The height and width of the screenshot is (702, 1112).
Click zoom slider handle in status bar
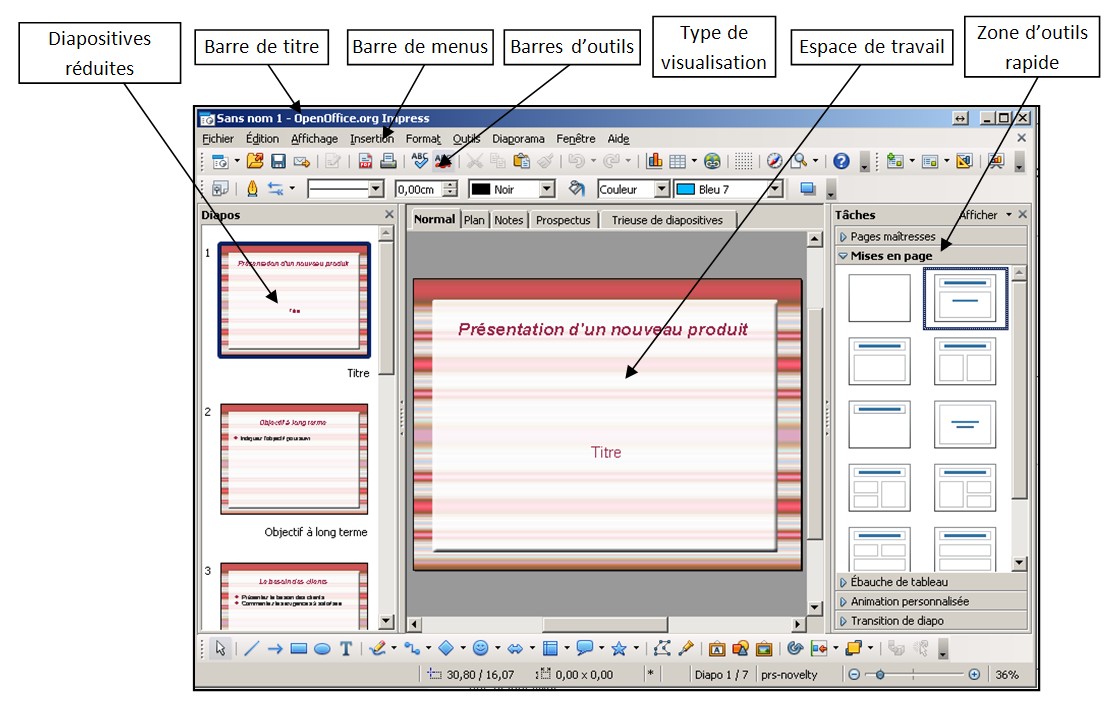click(880, 674)
